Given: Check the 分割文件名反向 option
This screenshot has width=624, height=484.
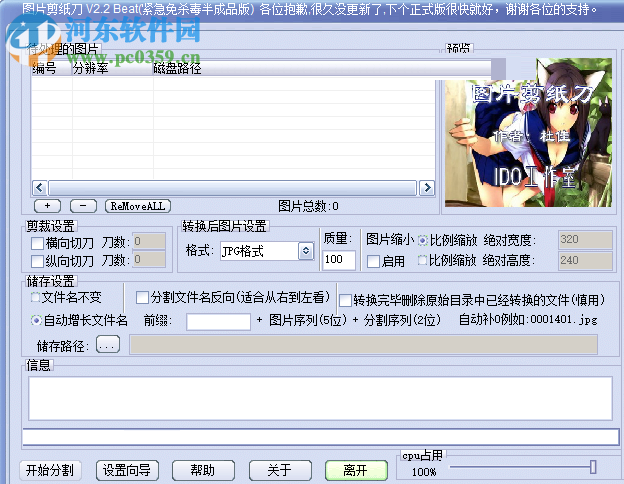Looking at the screenshot, I should click(142, 298).
